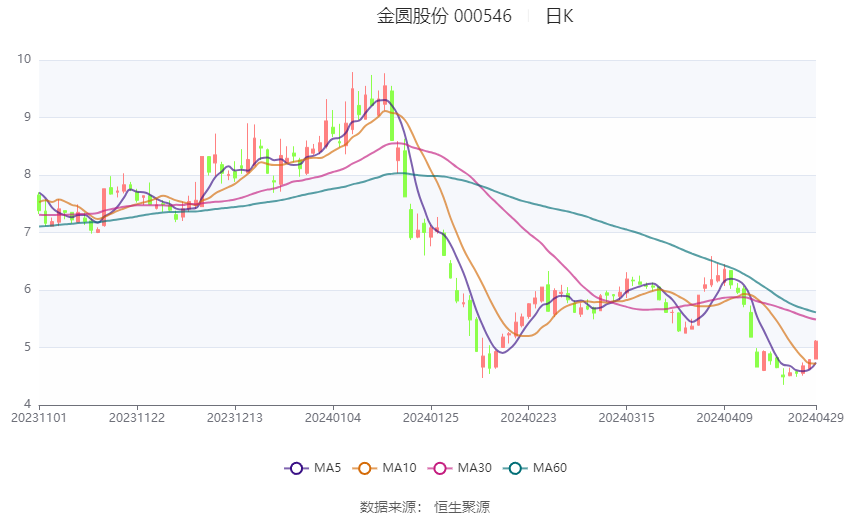
Task: Toggle the MA60 teal legend marker
Action: pos(516,468)
